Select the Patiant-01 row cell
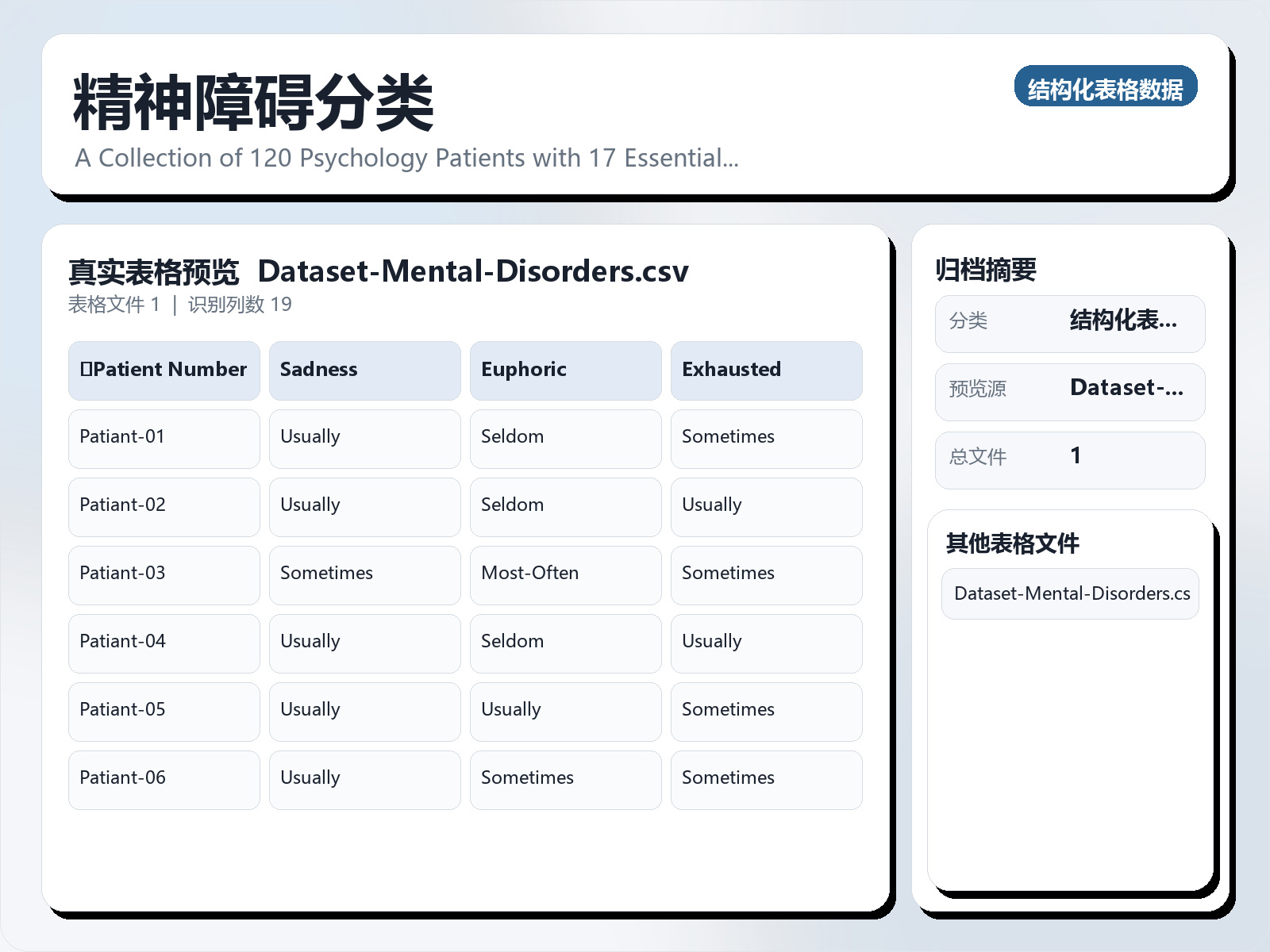Image resolution: width=1270 pixels, height=952 pixels. [x=164, y=438]
